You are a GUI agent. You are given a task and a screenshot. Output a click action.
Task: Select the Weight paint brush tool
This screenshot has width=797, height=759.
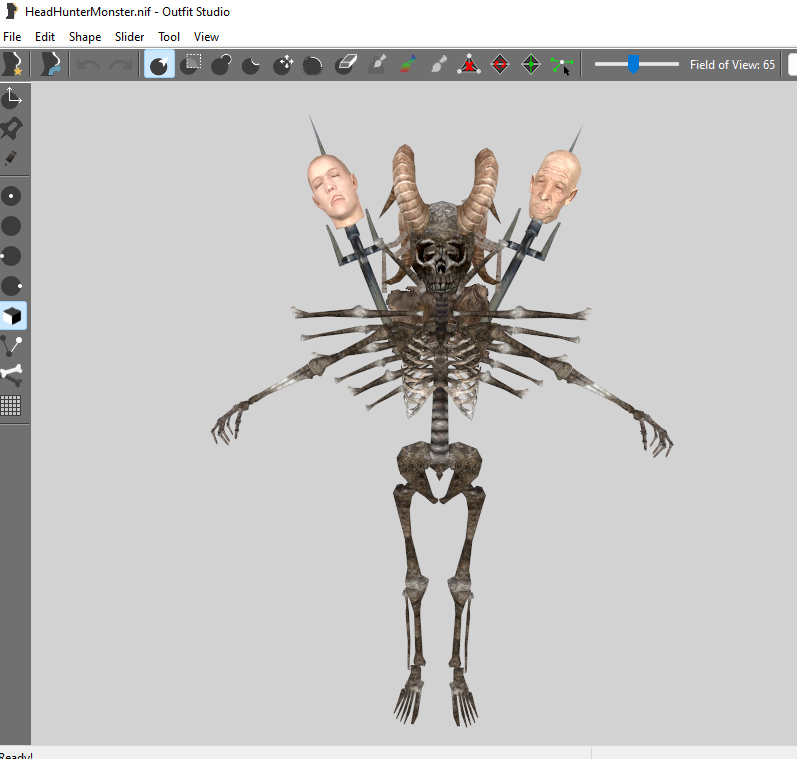click(377, 65)
